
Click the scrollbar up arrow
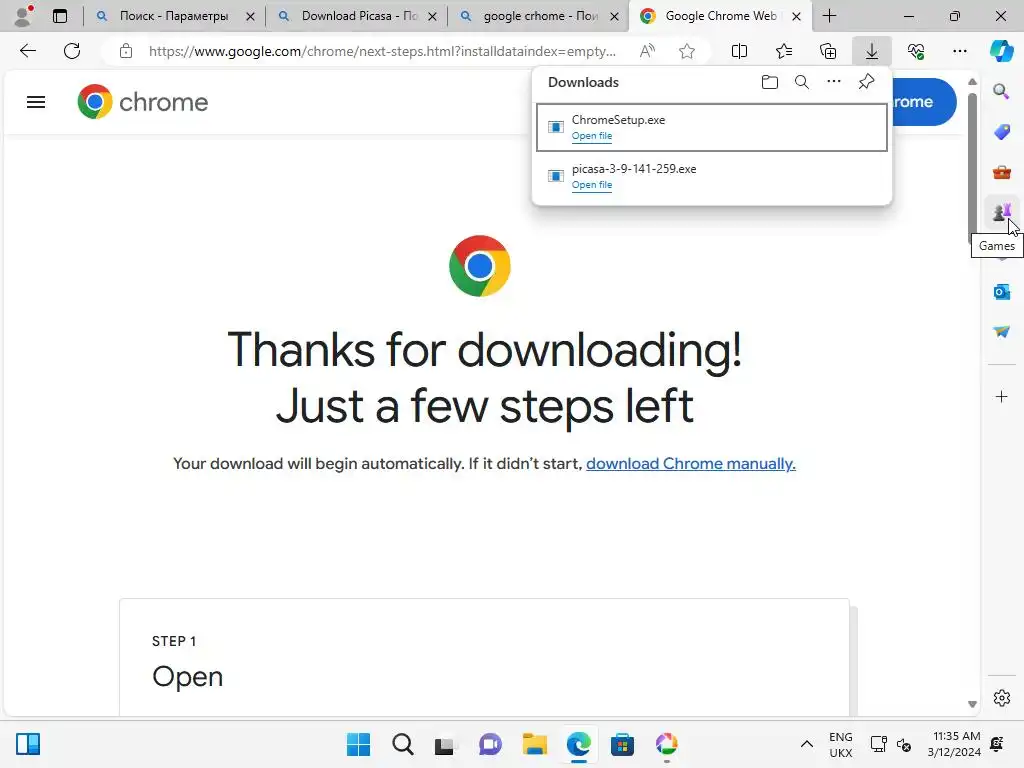(972, 82)
